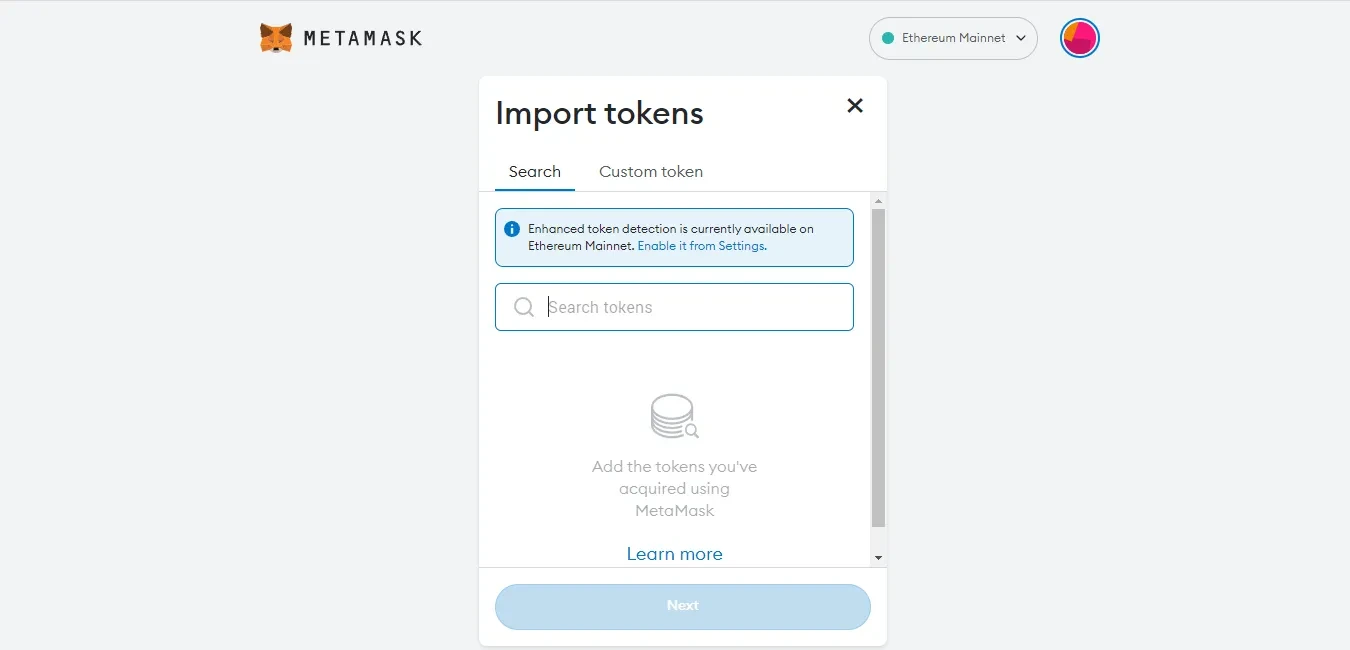Click the Import tokens heading
The image size is (1350, 650).
[x=600, y=114]
